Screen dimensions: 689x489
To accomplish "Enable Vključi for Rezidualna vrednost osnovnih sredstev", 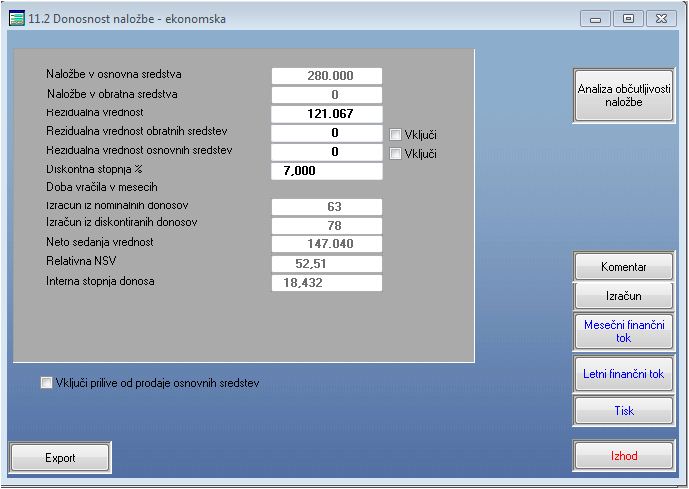I will [395, 154].
